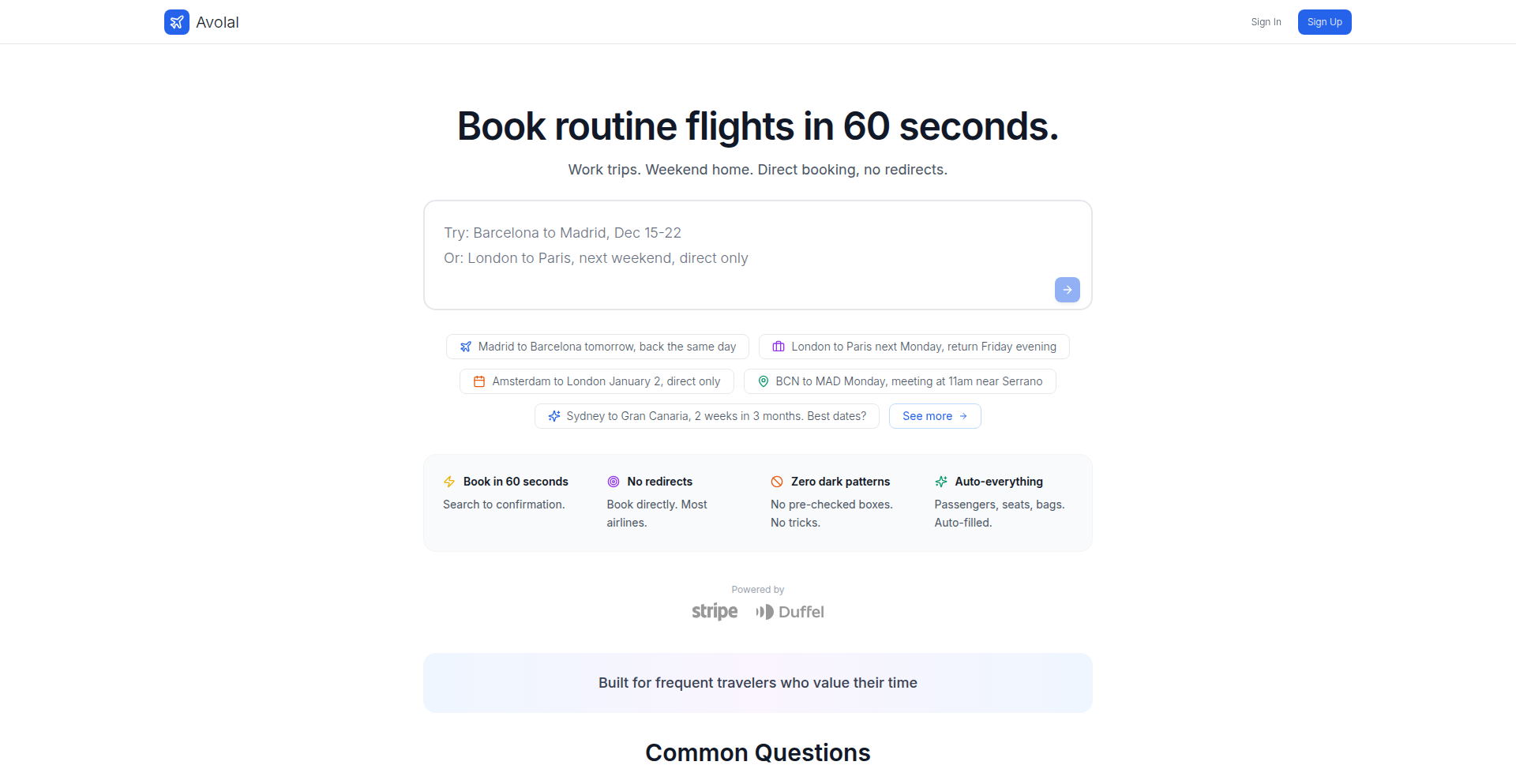This screenshot has height=784, width=1516.
Task: Click the Avolal brand name text
Action: [217, 22]
